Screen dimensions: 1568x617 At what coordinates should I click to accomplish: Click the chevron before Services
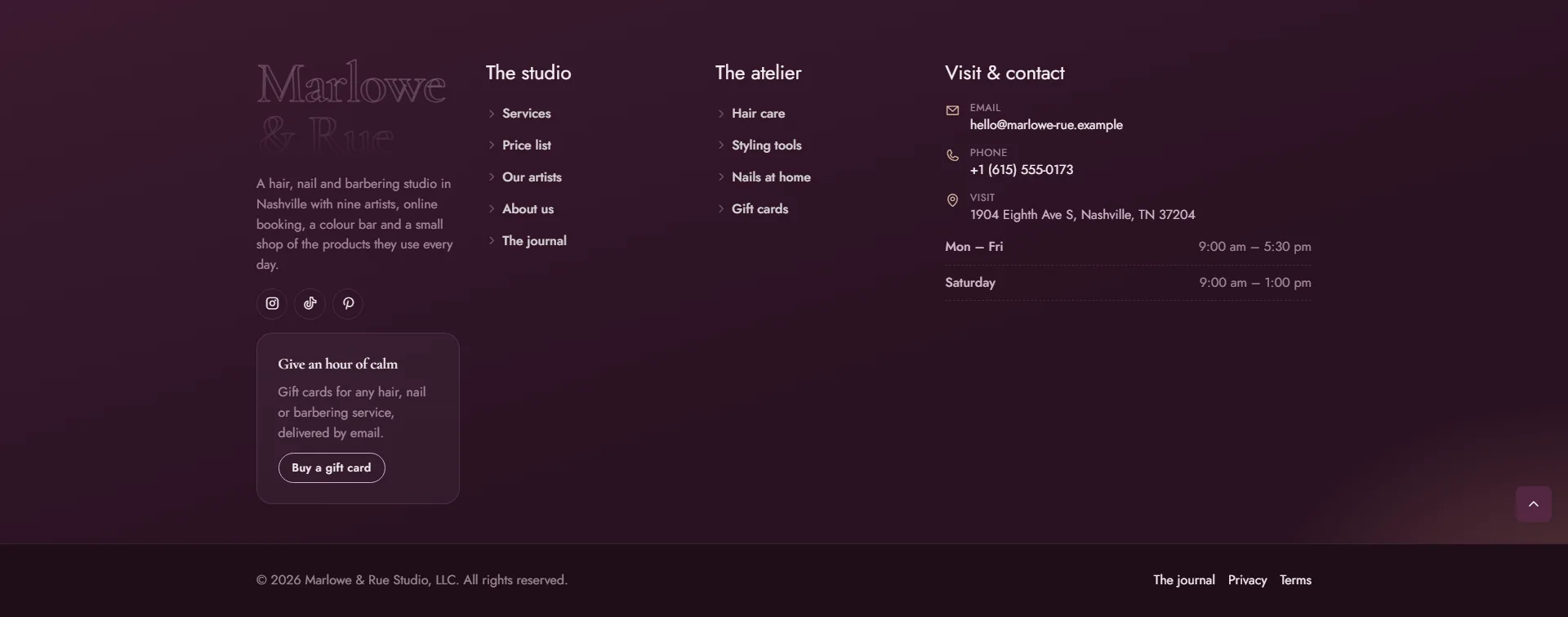492,114
